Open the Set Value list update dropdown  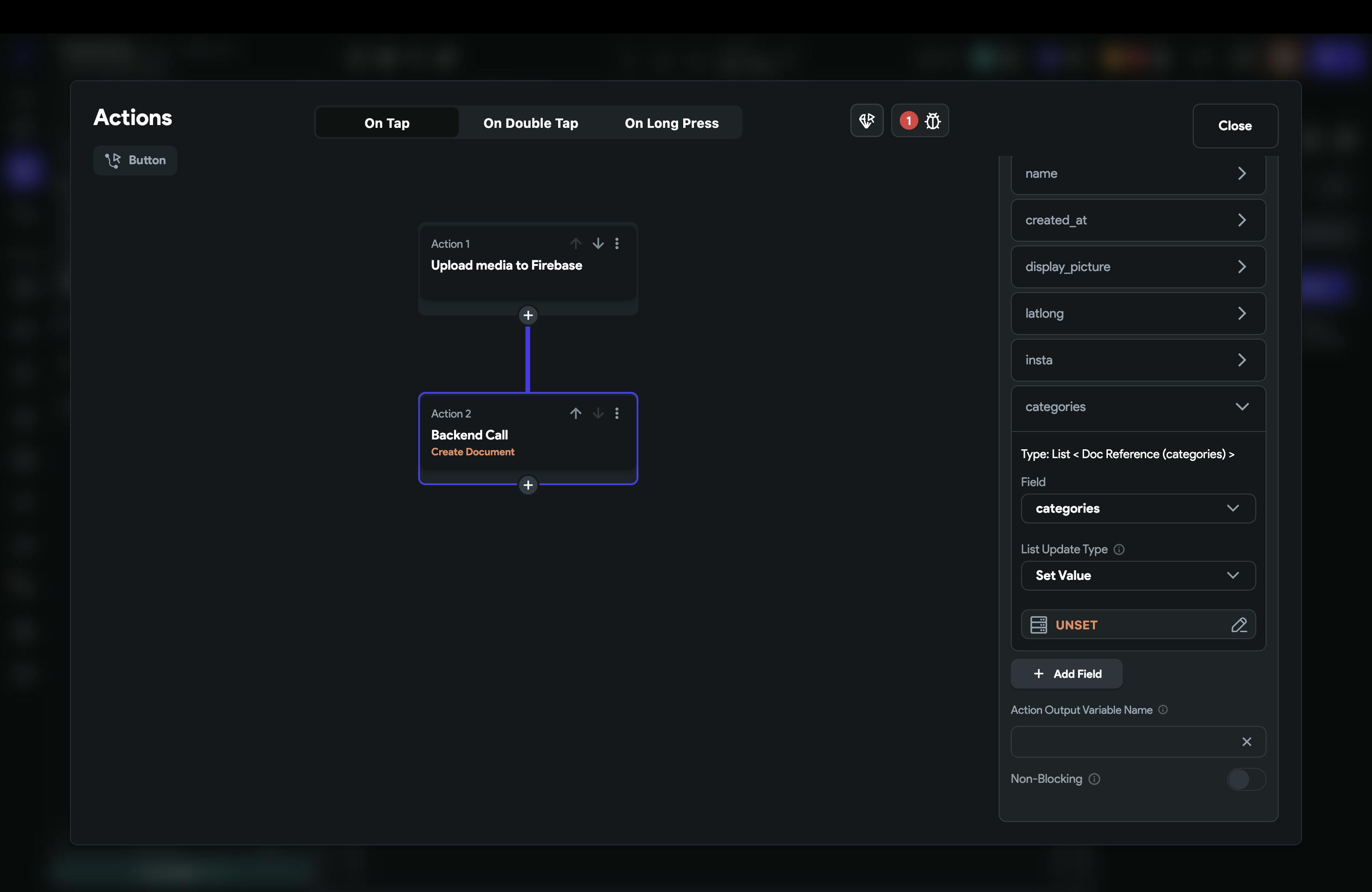coord(1138,575)
